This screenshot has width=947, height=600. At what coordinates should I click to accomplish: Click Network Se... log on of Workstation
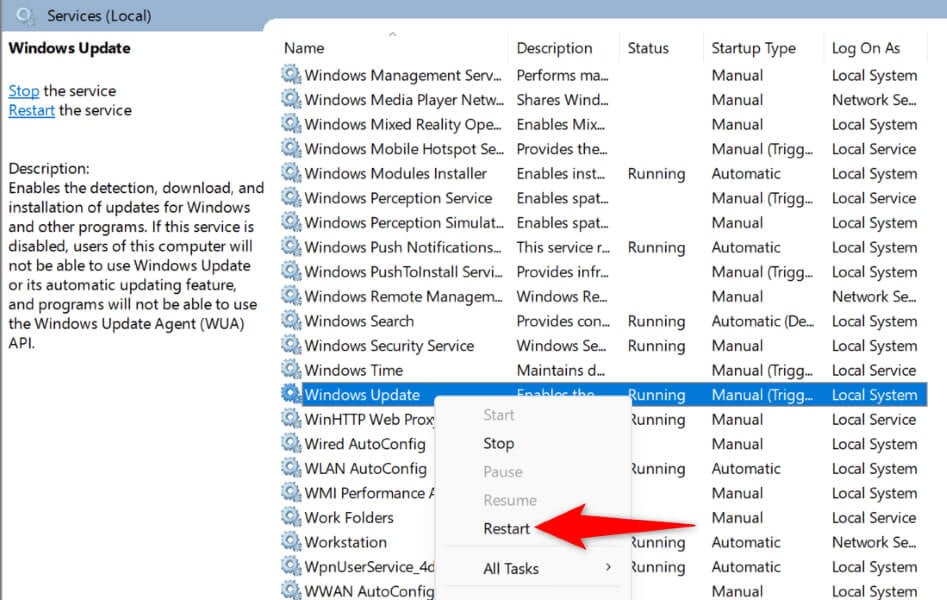(874, 542)
